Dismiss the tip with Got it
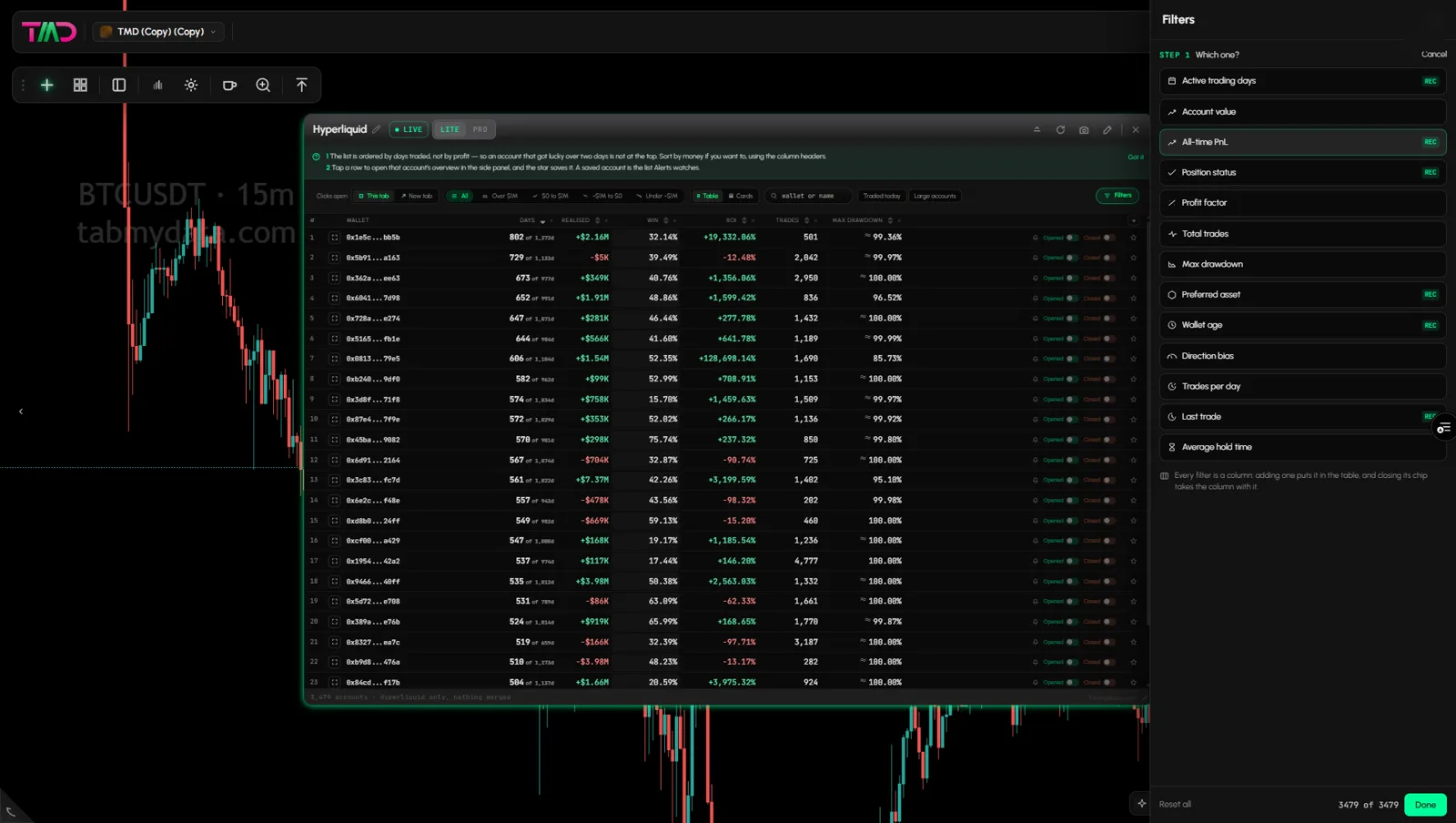 pyautogui.click(x=1136, y=157)
